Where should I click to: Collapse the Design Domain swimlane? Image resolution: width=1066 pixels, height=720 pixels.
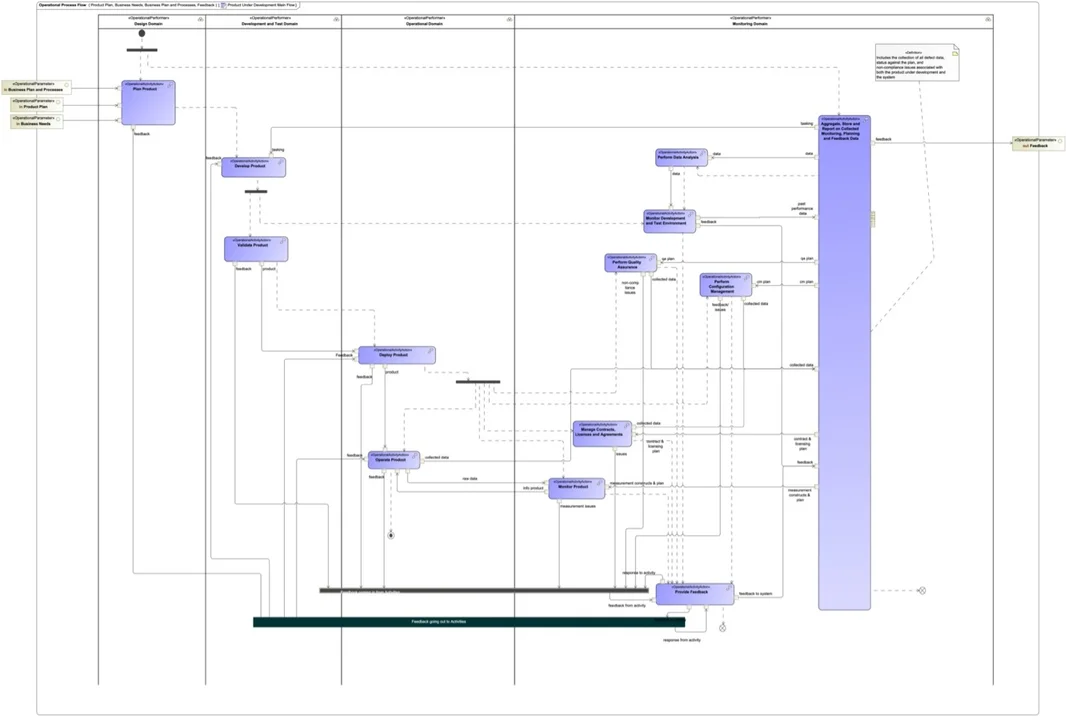point(200,19)
